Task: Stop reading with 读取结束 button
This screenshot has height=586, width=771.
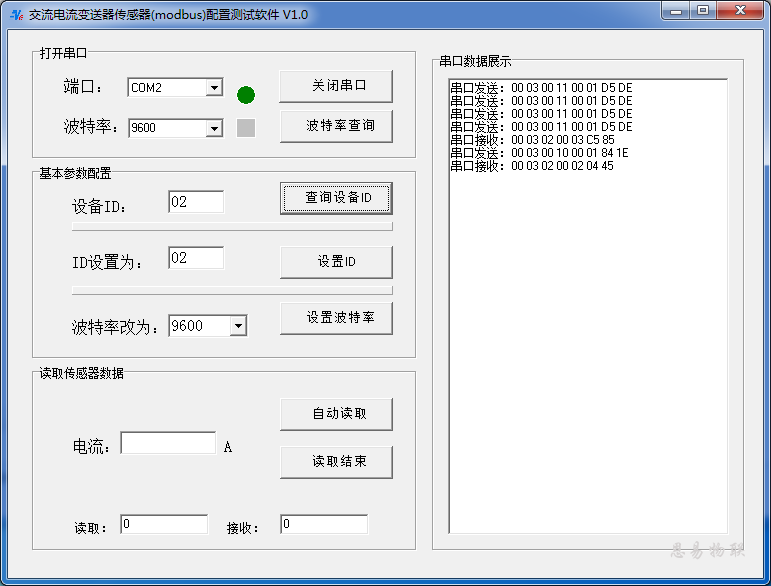Action: pos(336,462)
